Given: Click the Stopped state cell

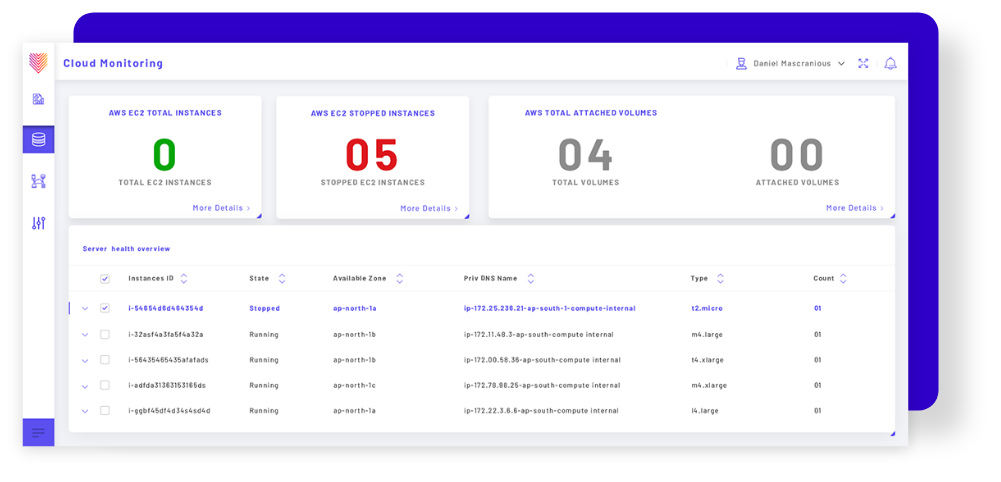Looking at the screenshot, I should (264, 308).
